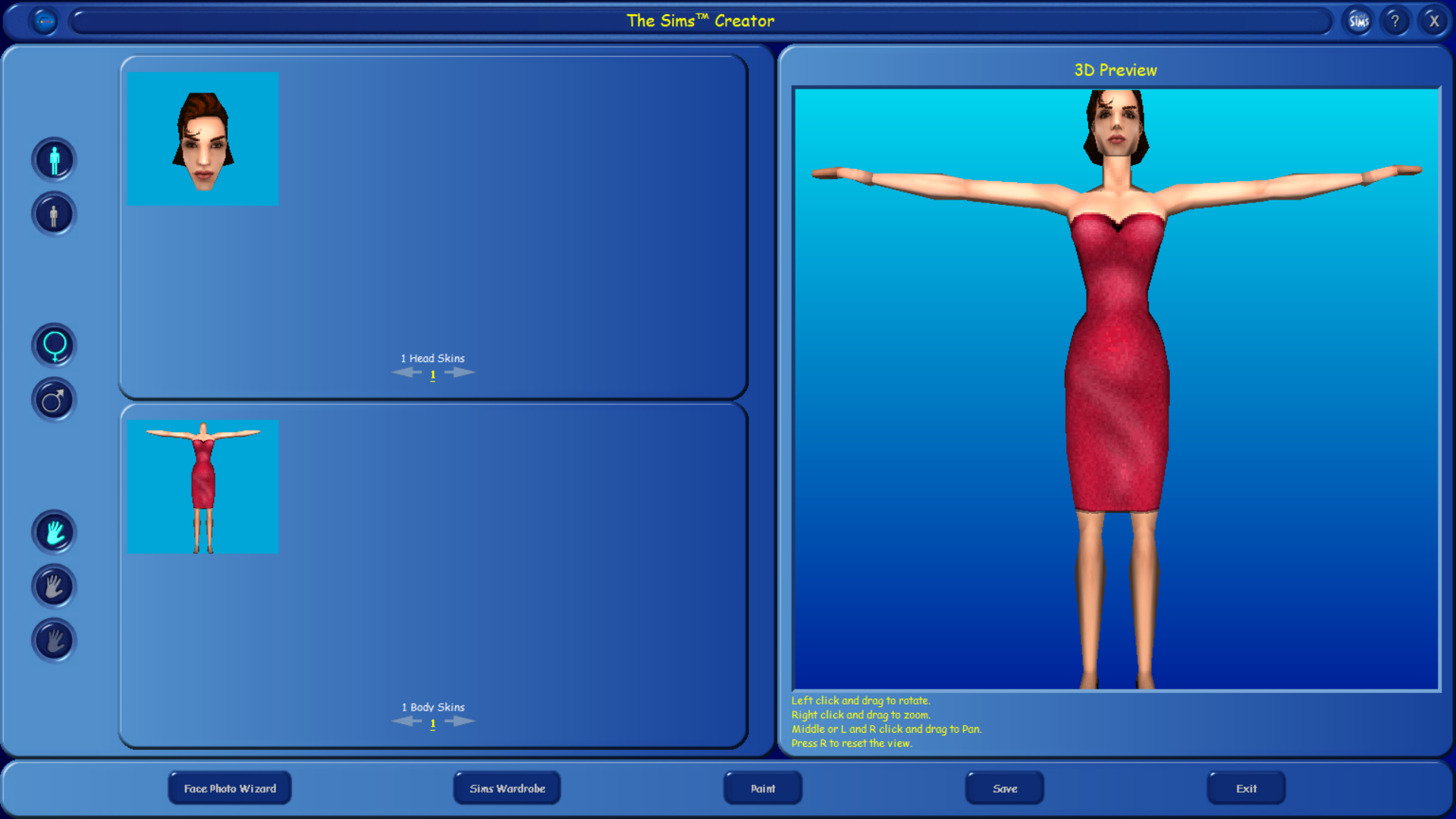Click the next arrow under Body Skins
The width and height of the screenshot is (1456, 819).
(459, 720)
